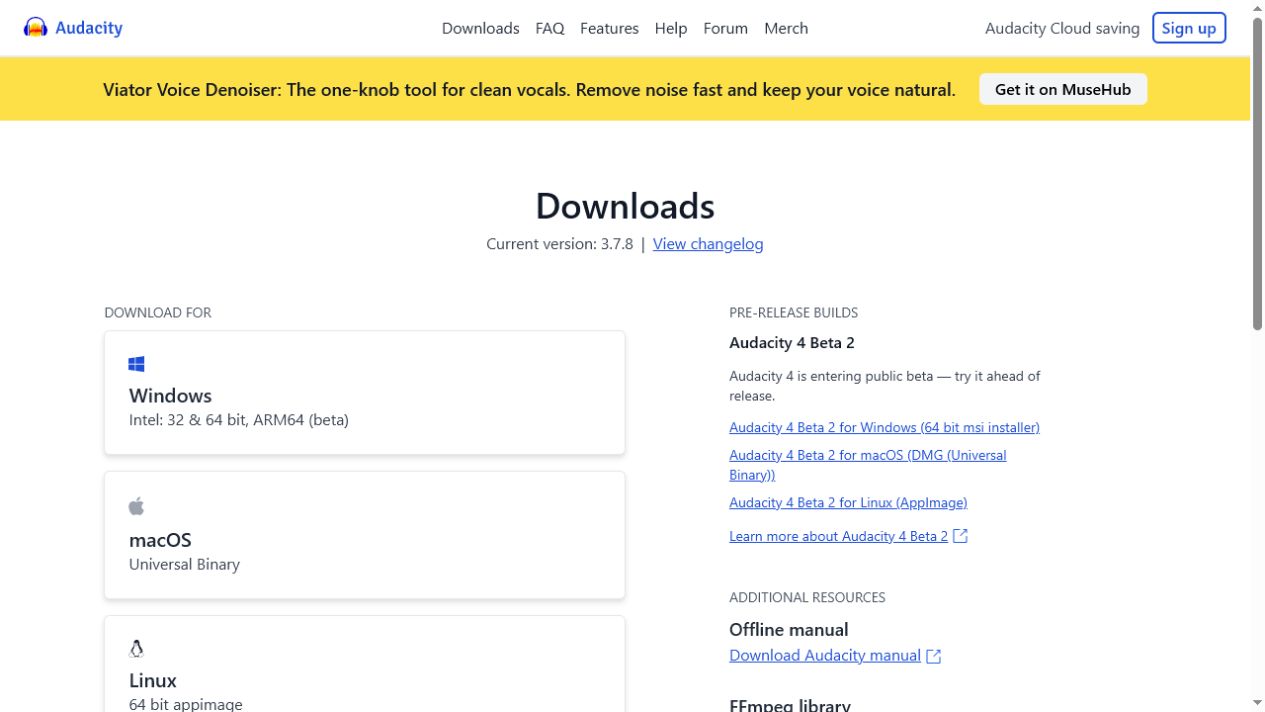Go to Features in the navigation
Screen dimensions: 1265x712
point(609,28)
